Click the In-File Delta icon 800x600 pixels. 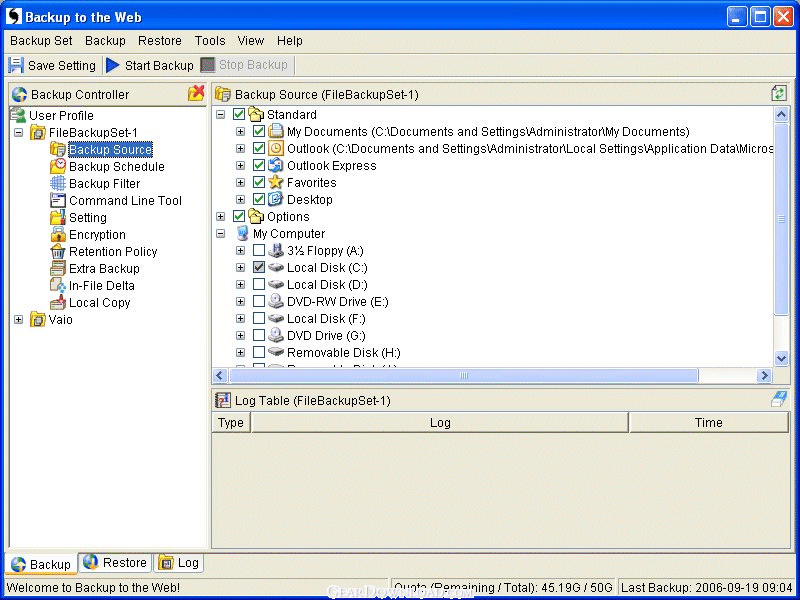[58, 285]
